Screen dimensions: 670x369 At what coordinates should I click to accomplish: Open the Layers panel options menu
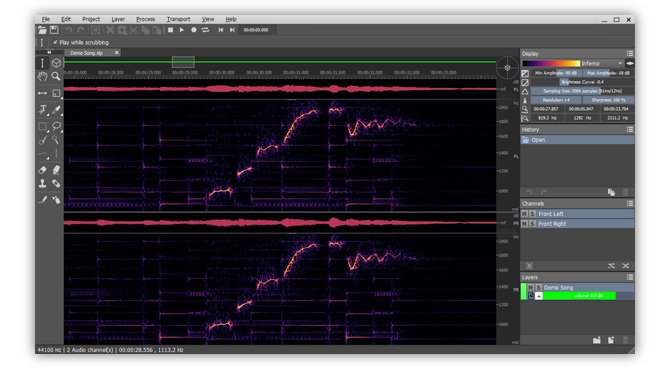(629, 277)
